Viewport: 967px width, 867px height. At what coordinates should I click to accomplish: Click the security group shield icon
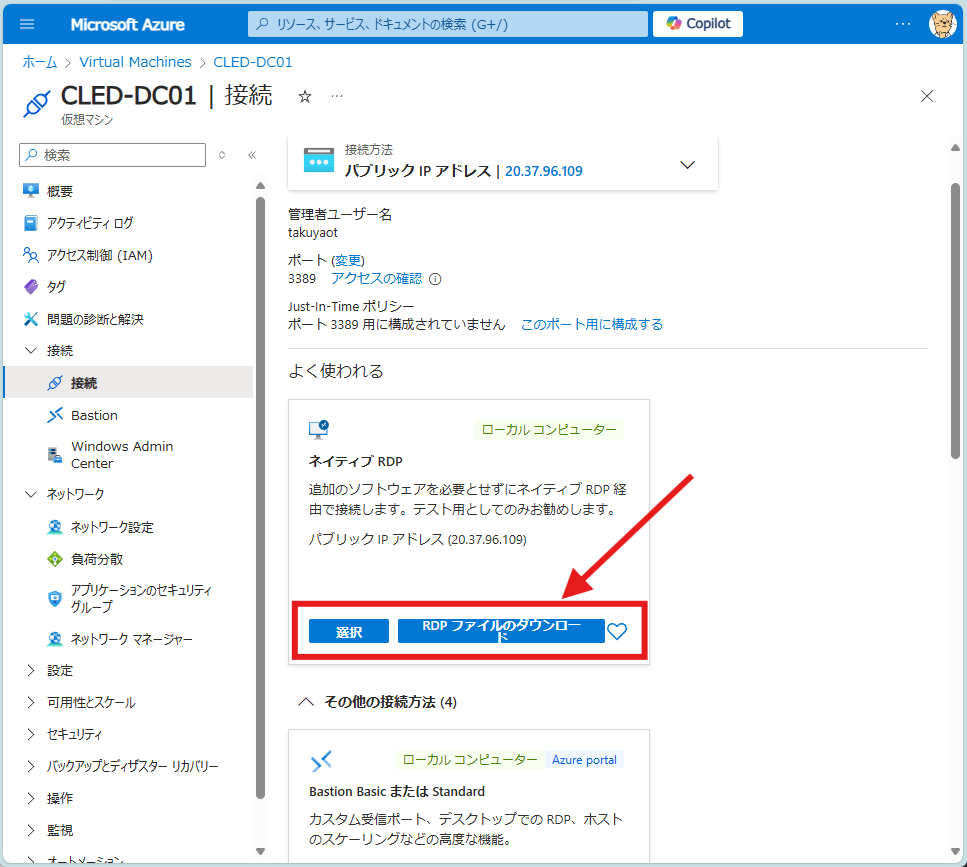(55, 599)
